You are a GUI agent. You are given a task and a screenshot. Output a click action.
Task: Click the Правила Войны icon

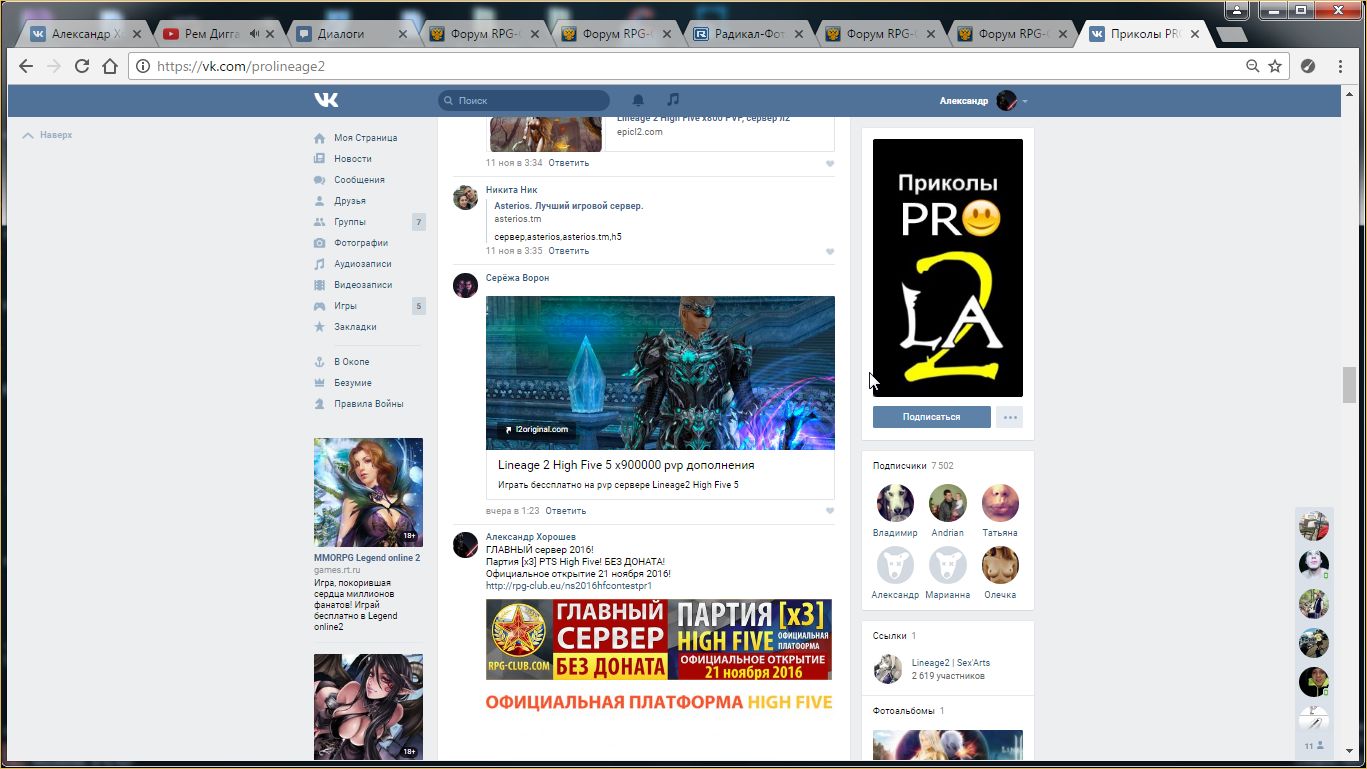320,404
